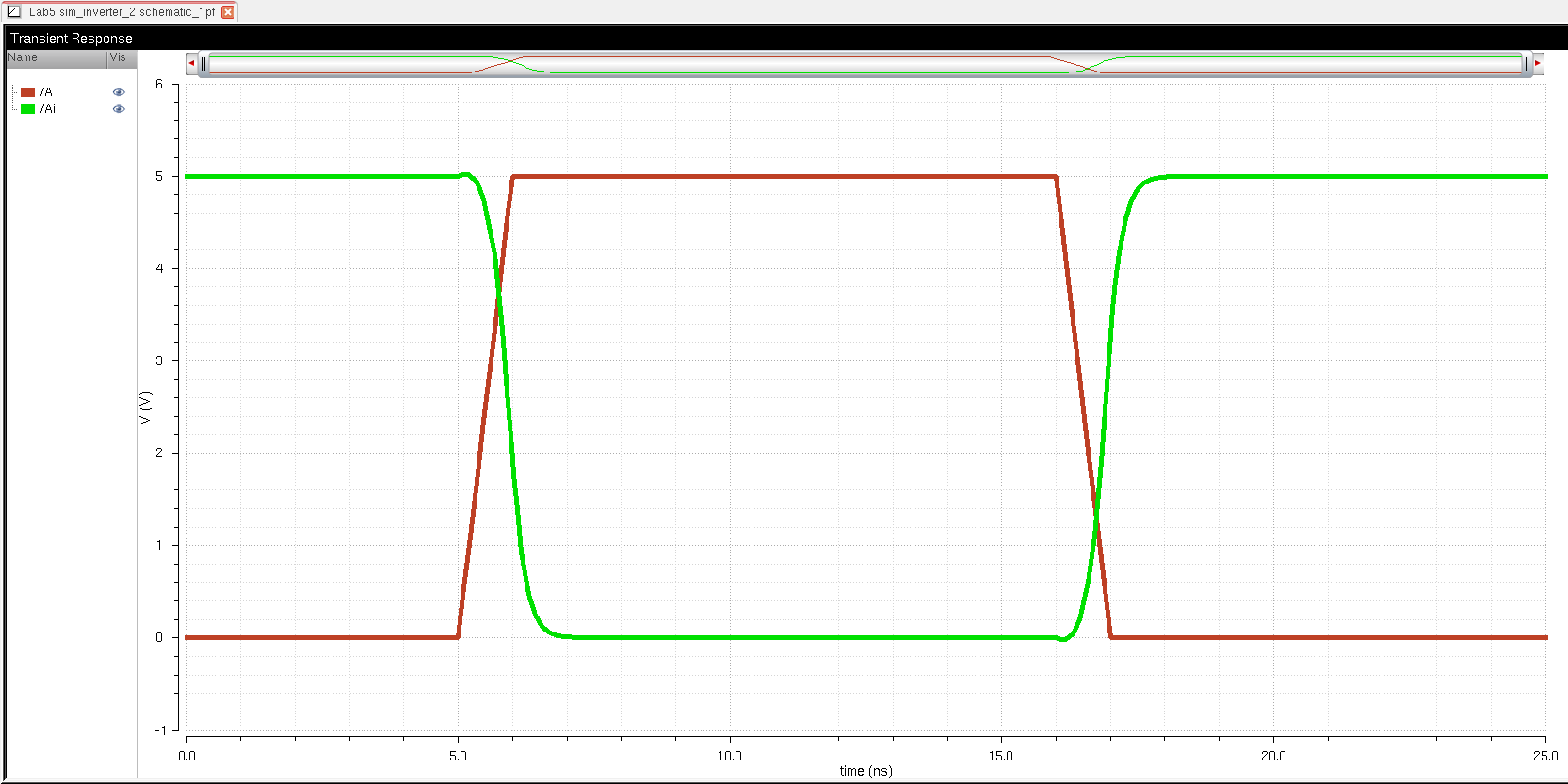Select the time (ns) x-axis label
The width and height of the screenshot is (1568, 784).
coord(865,771)
